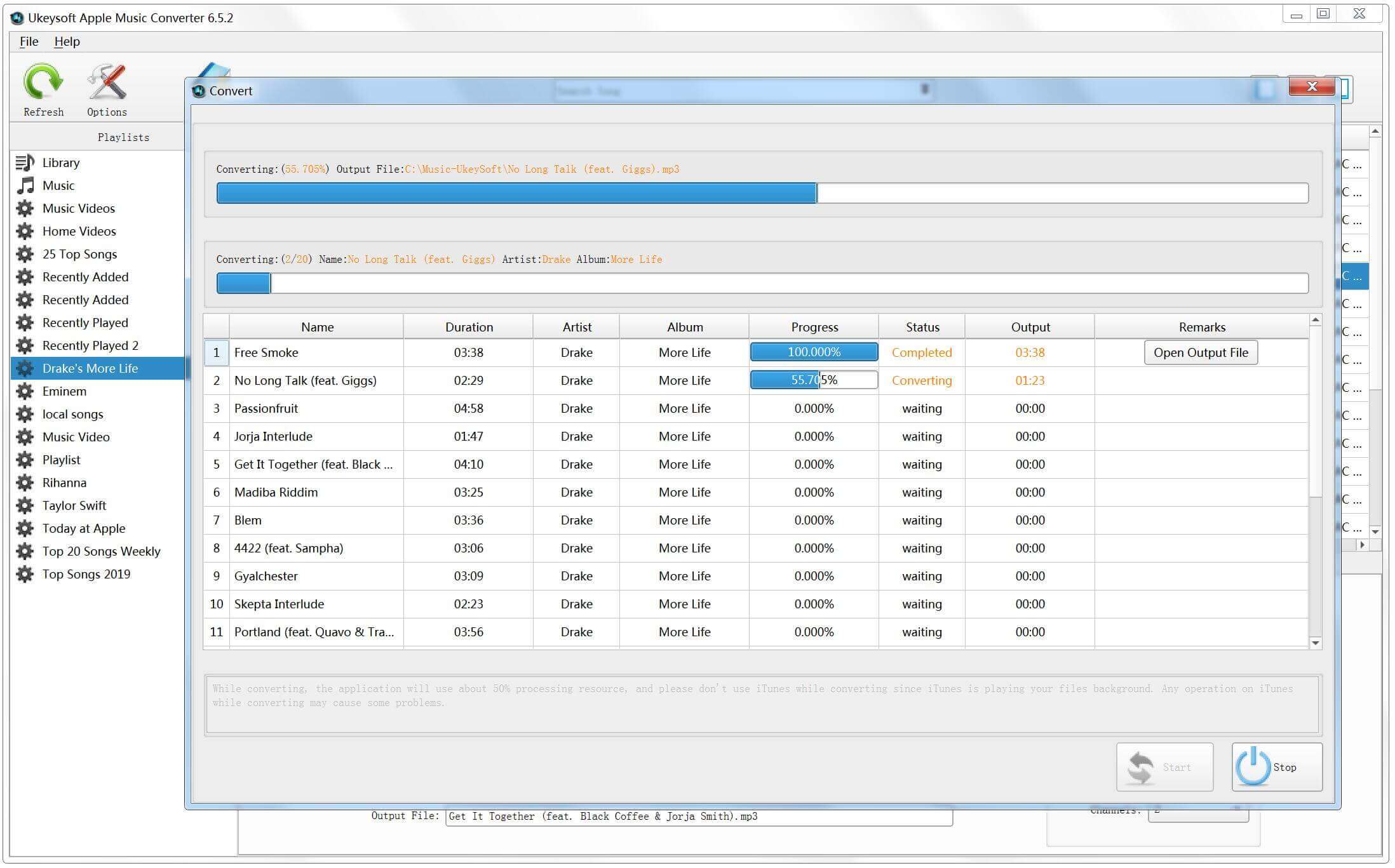
Task: Close the Convert dialog window
Action: pyautogui.click(x=1312, y=87)
